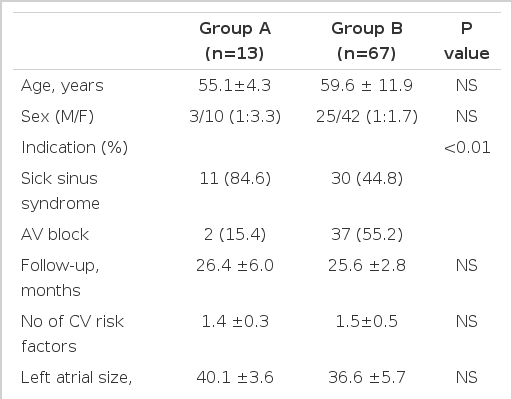Click the Group A (n=13) column header
This screenshot has width=512, height=399.
pos(235,41)
